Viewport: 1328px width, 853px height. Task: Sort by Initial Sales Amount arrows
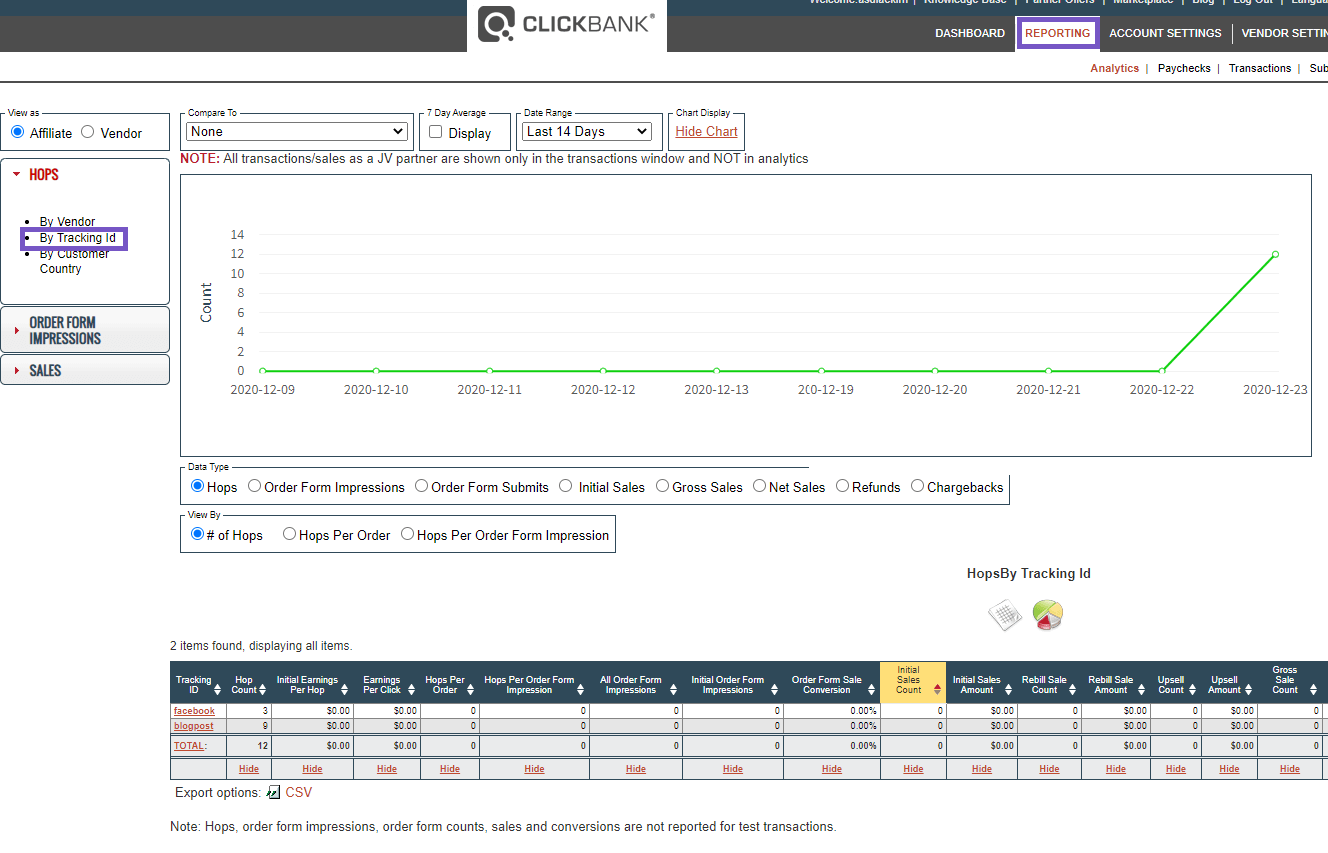tap(1009, 689)
